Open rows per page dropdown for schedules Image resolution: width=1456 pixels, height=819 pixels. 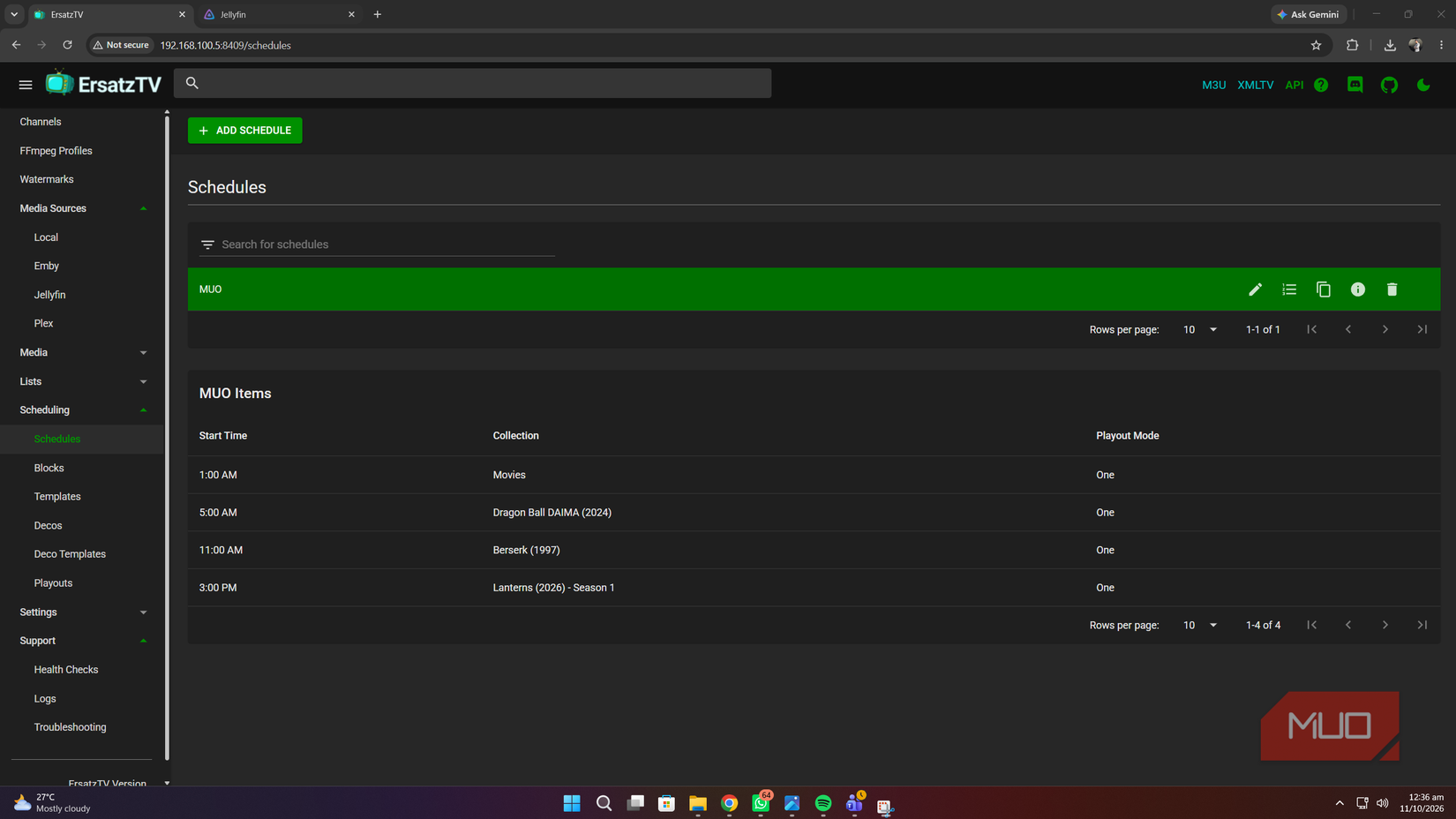[1200, 329]
